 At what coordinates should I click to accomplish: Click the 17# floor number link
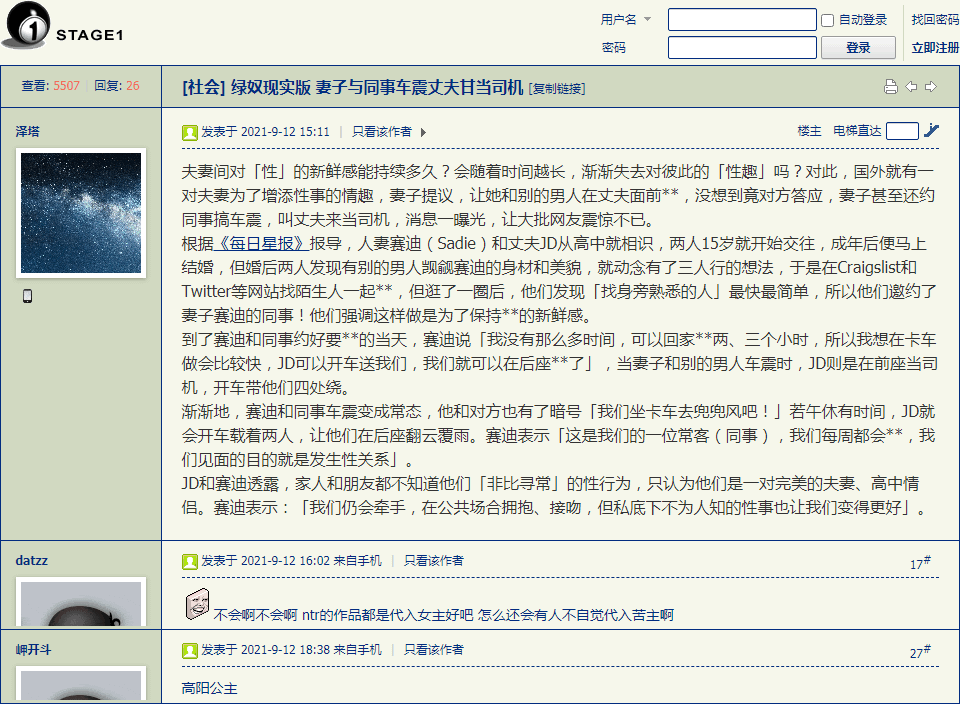pyautogui.click(x=920, y=563)
